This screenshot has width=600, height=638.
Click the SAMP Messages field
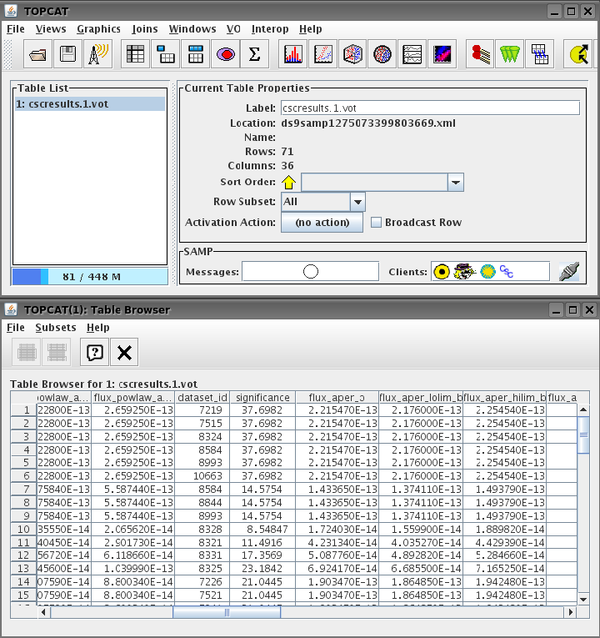[310, 271]
